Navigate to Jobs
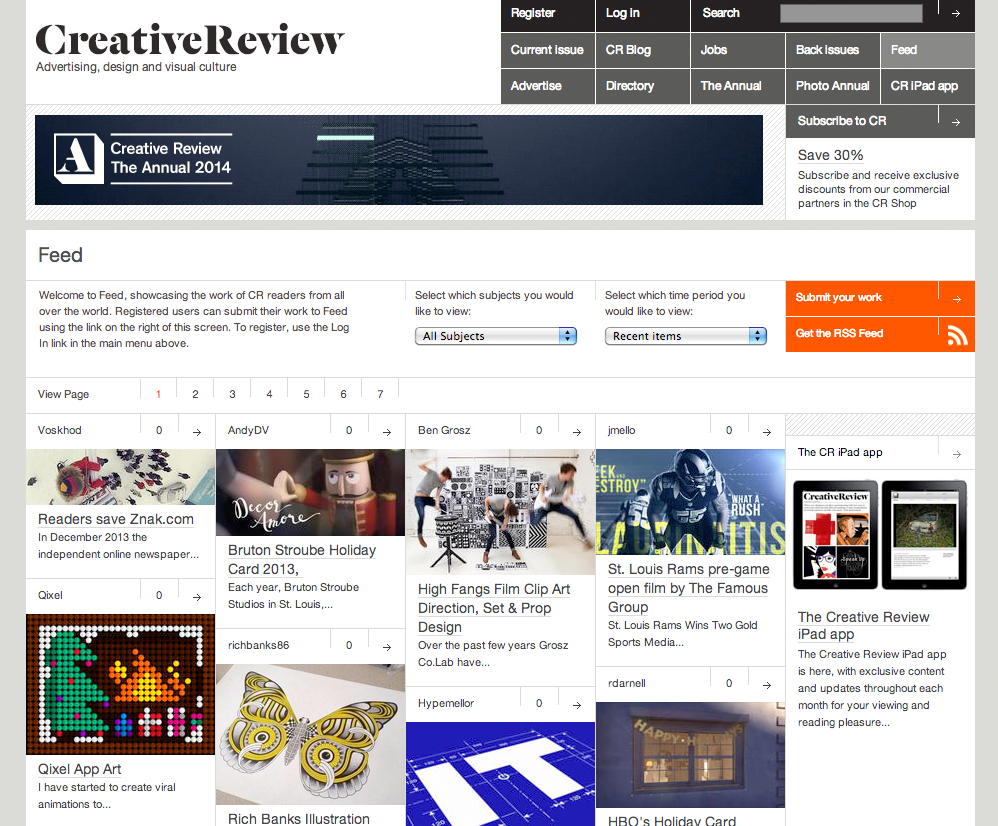The image size is (998, 826). tap(738, 50)
